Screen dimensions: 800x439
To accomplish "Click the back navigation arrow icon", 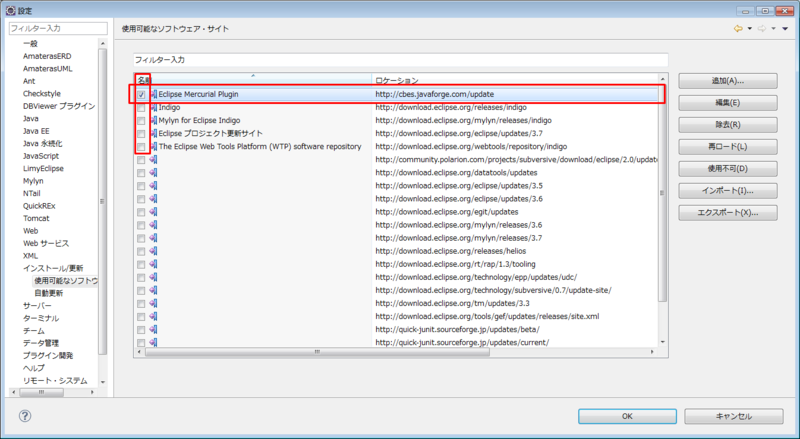I will 738,29.
